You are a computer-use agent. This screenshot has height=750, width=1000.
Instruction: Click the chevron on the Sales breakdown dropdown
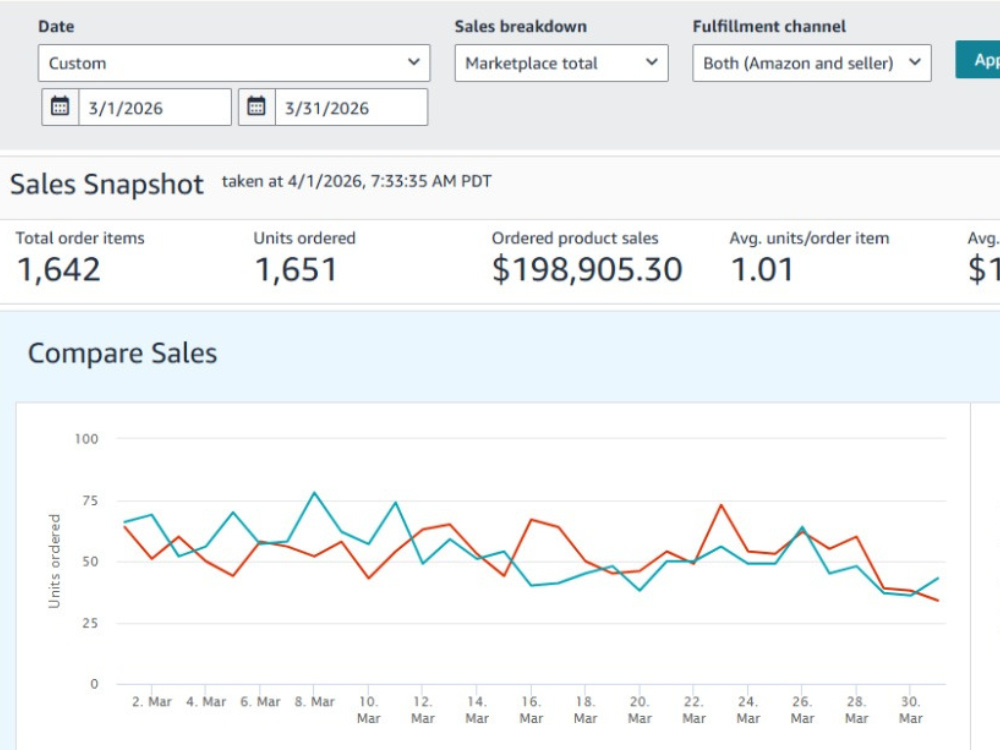click(x=651, y=62)
